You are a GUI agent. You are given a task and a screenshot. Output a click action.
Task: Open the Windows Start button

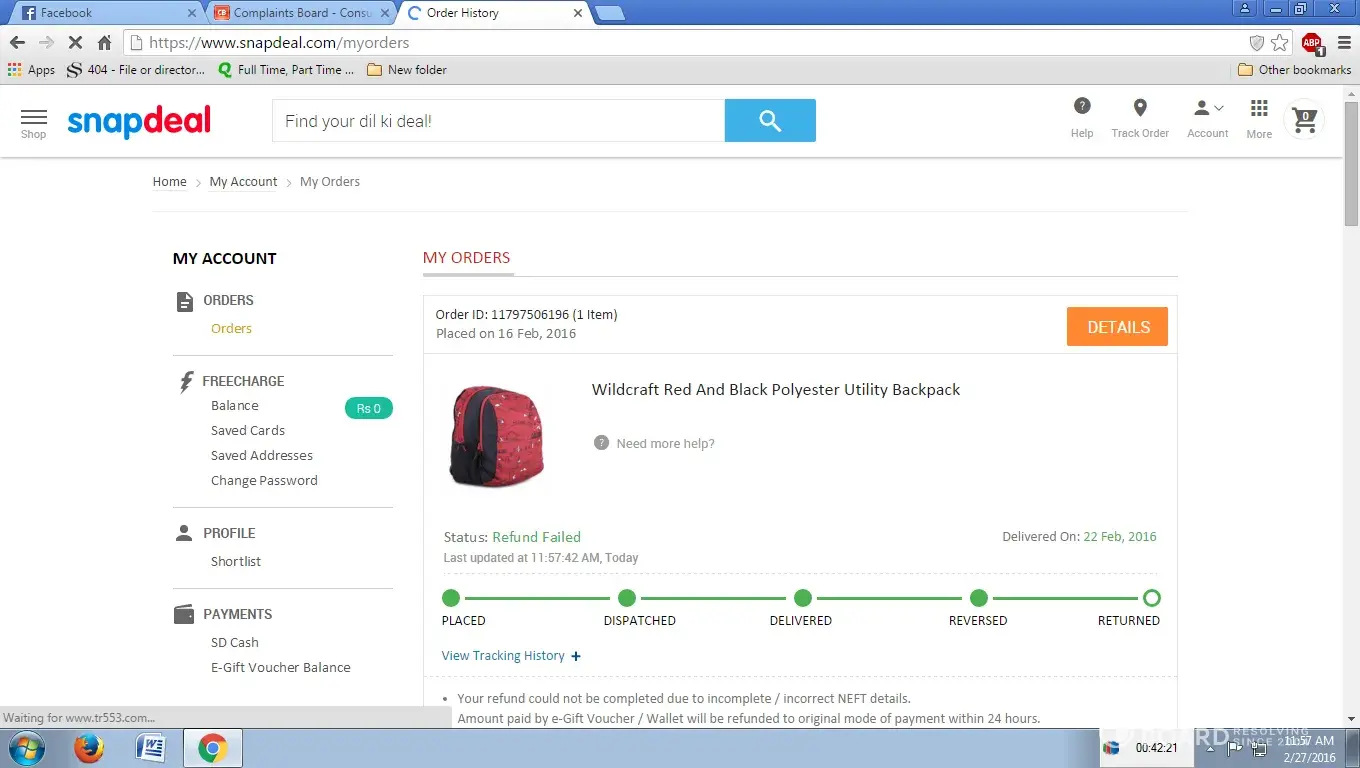[x=26, y=748]
